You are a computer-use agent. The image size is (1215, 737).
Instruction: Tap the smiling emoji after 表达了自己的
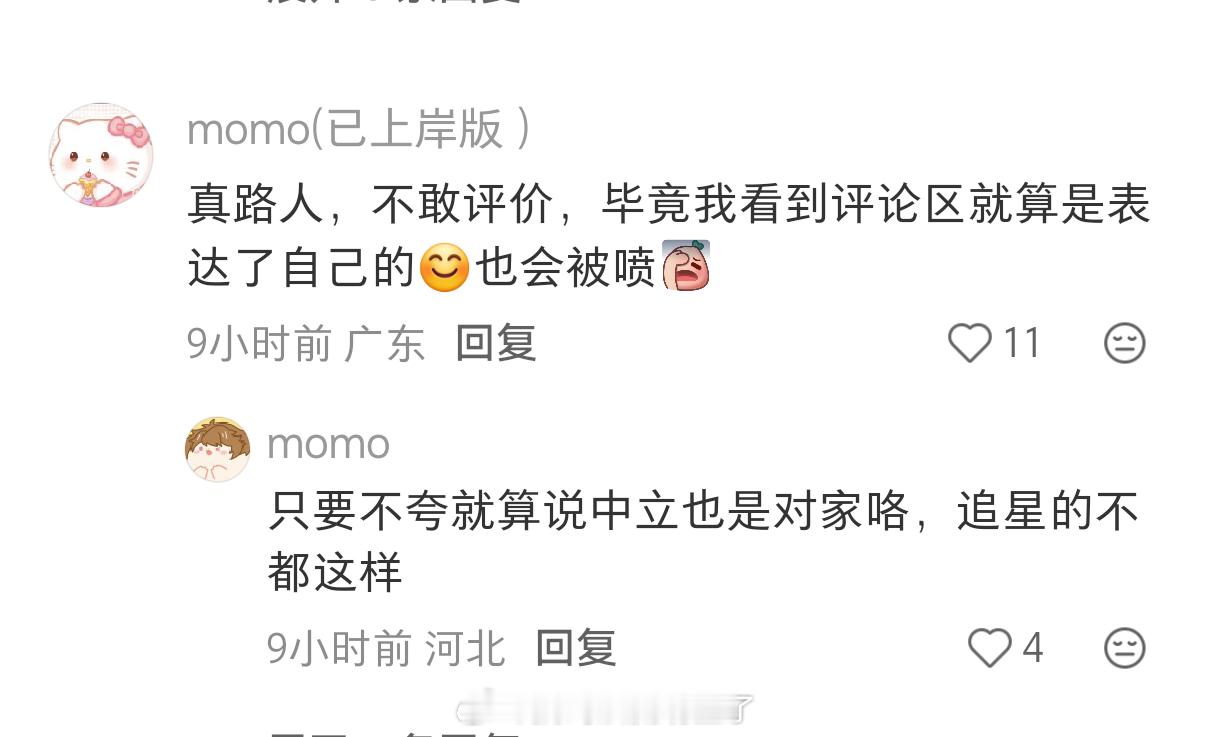(444, 267)
